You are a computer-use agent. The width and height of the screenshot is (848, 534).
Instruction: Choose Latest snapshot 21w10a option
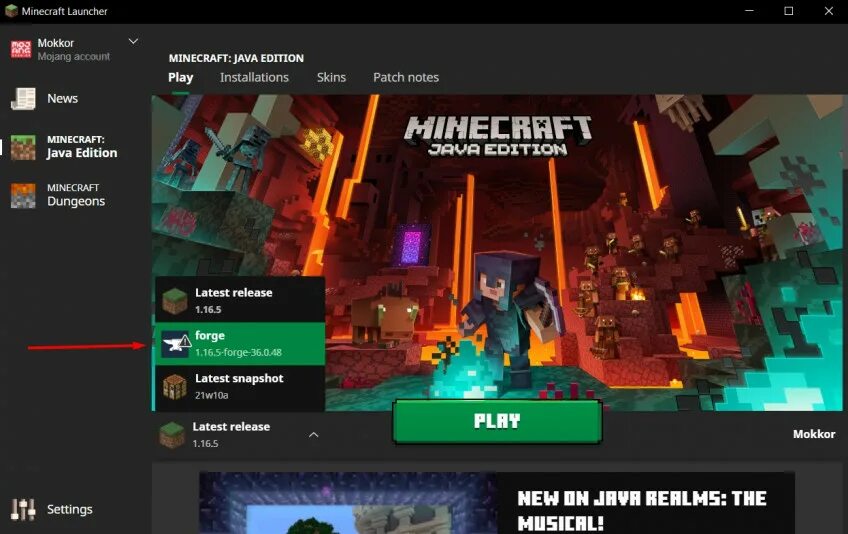[x=240, y=387]
